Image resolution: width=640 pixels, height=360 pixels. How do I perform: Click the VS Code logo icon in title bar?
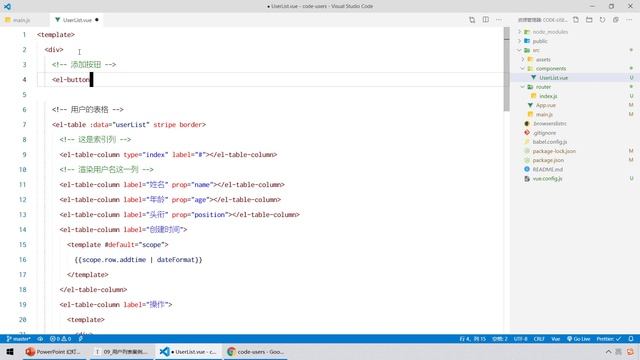point(7,7)
